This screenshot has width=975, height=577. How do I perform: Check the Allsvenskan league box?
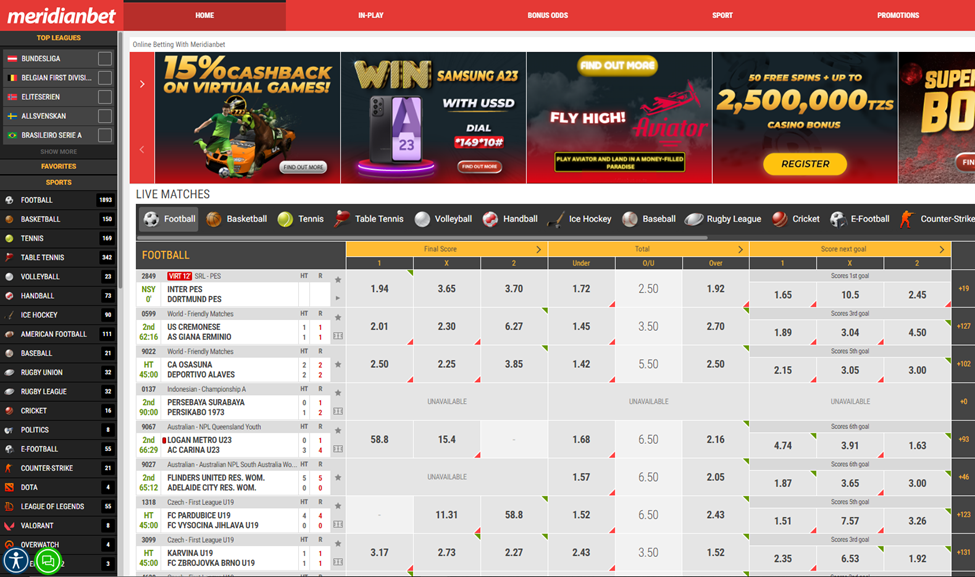pyautogui.click(x=105, y=116)
